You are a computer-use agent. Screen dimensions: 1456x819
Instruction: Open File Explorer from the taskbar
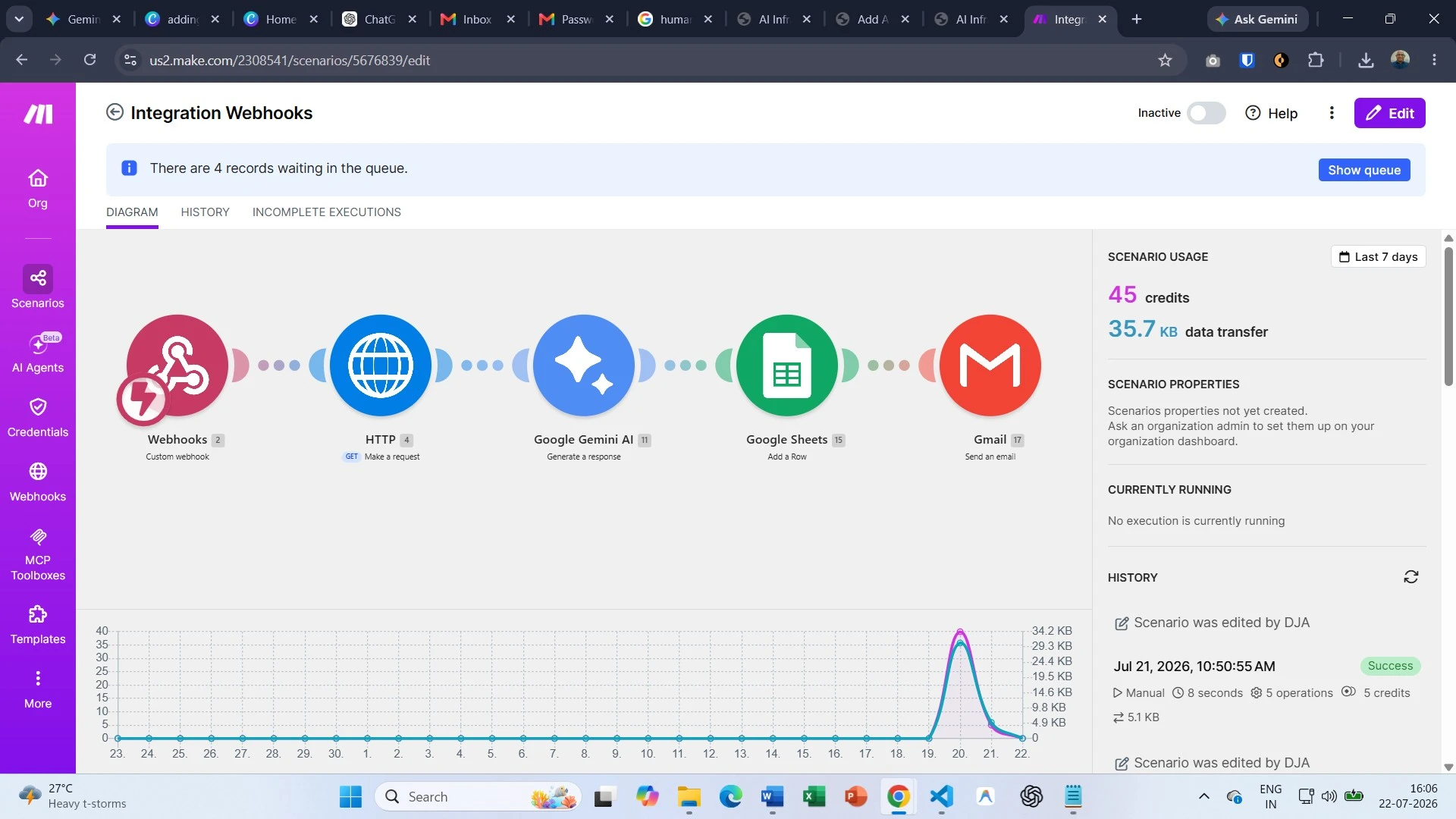tap(689, 796)
